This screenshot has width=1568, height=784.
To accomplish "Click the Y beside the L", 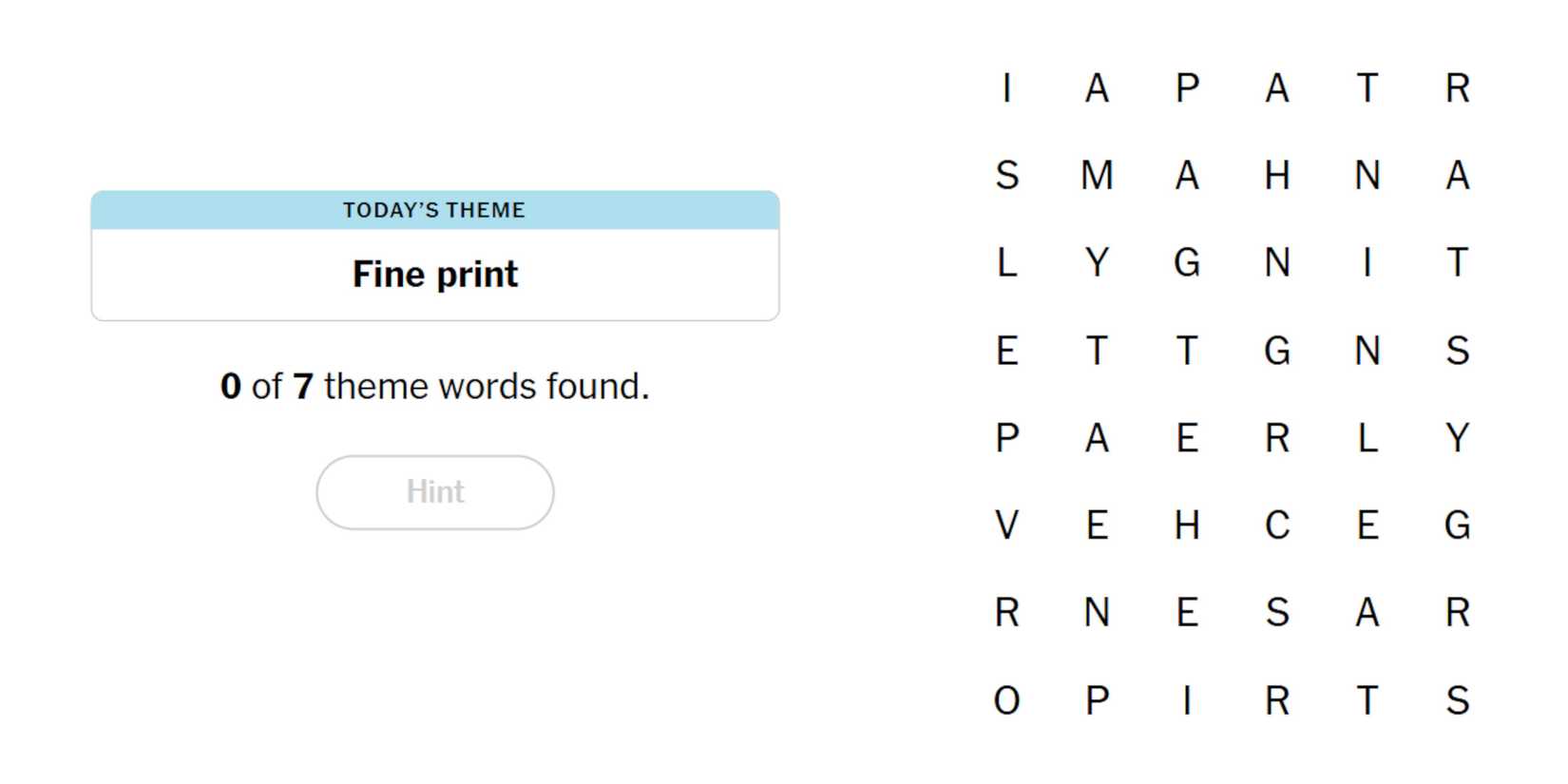I will [x=1097, y=263].
